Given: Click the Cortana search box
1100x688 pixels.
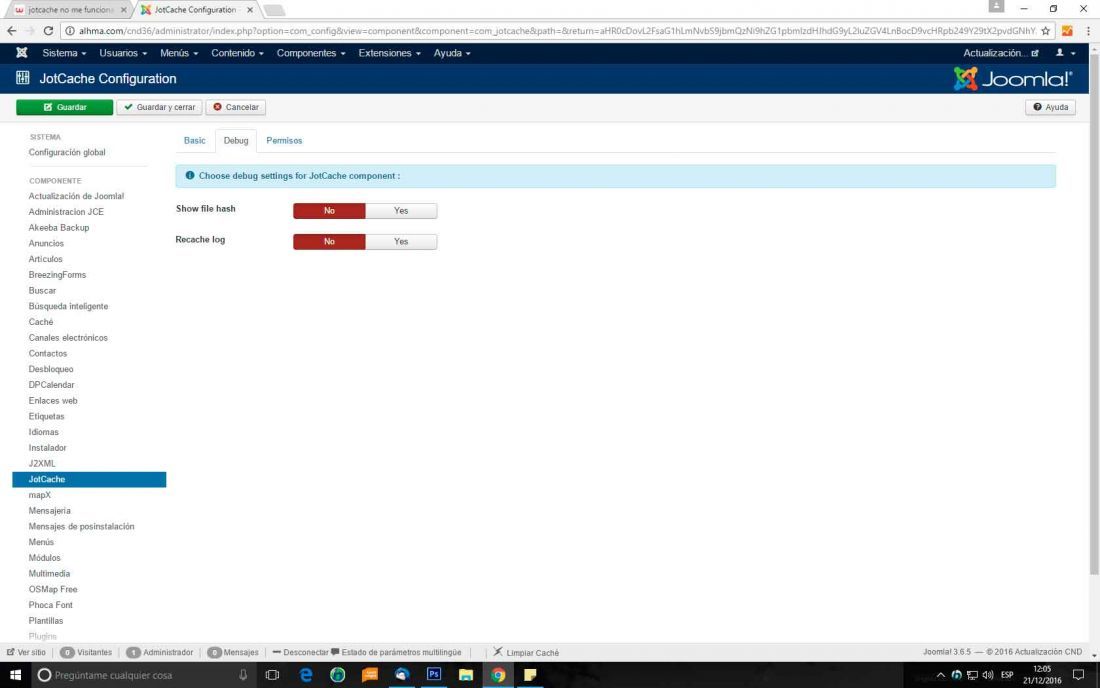Looking at the screenshot, I should [144, 675].
